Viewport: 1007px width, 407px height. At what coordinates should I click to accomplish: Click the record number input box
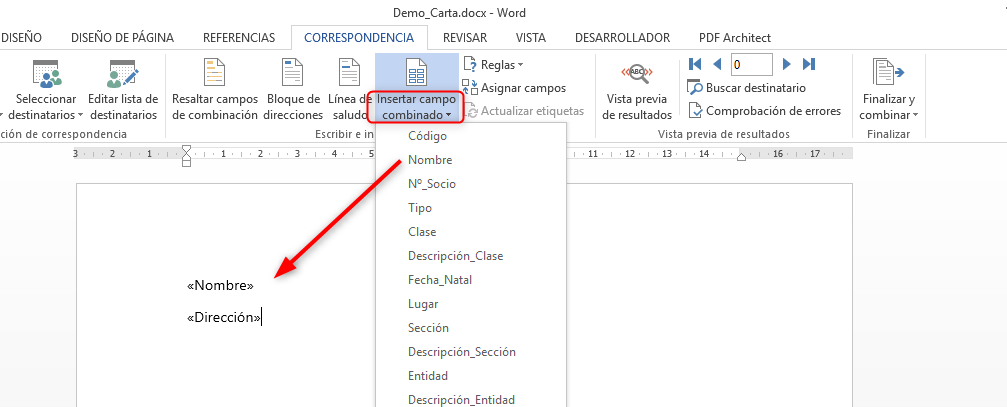[751, 64]
